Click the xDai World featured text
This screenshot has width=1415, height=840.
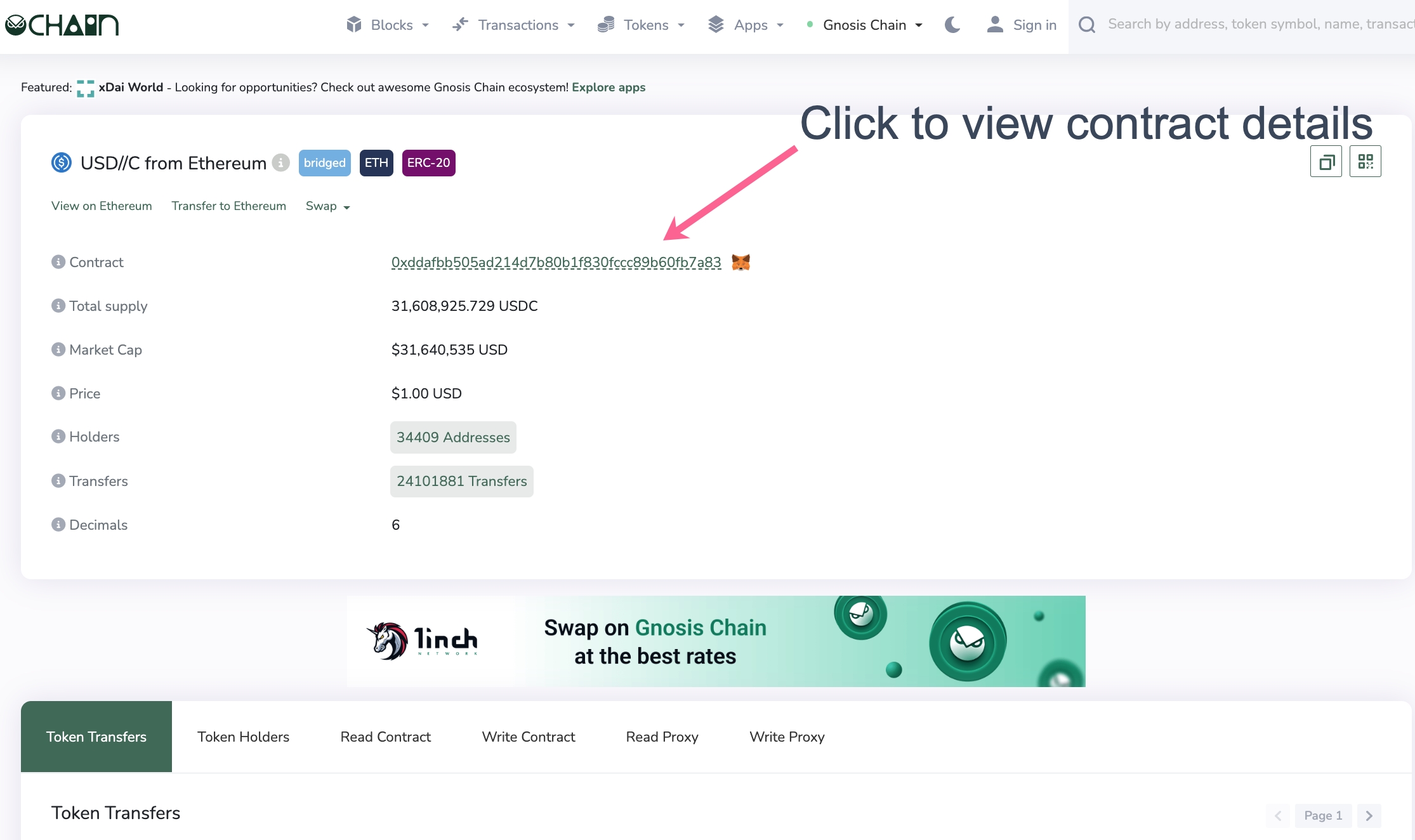(131, 88)
